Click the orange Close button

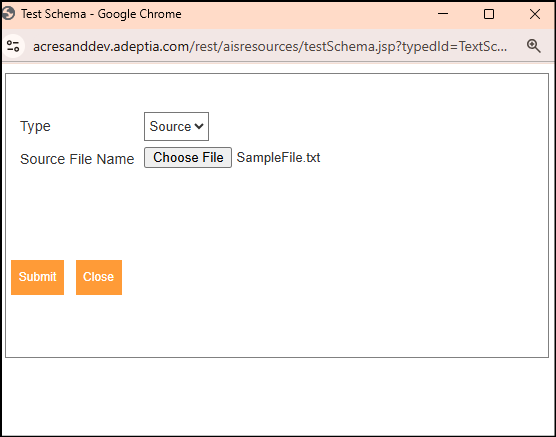[99, 277]
